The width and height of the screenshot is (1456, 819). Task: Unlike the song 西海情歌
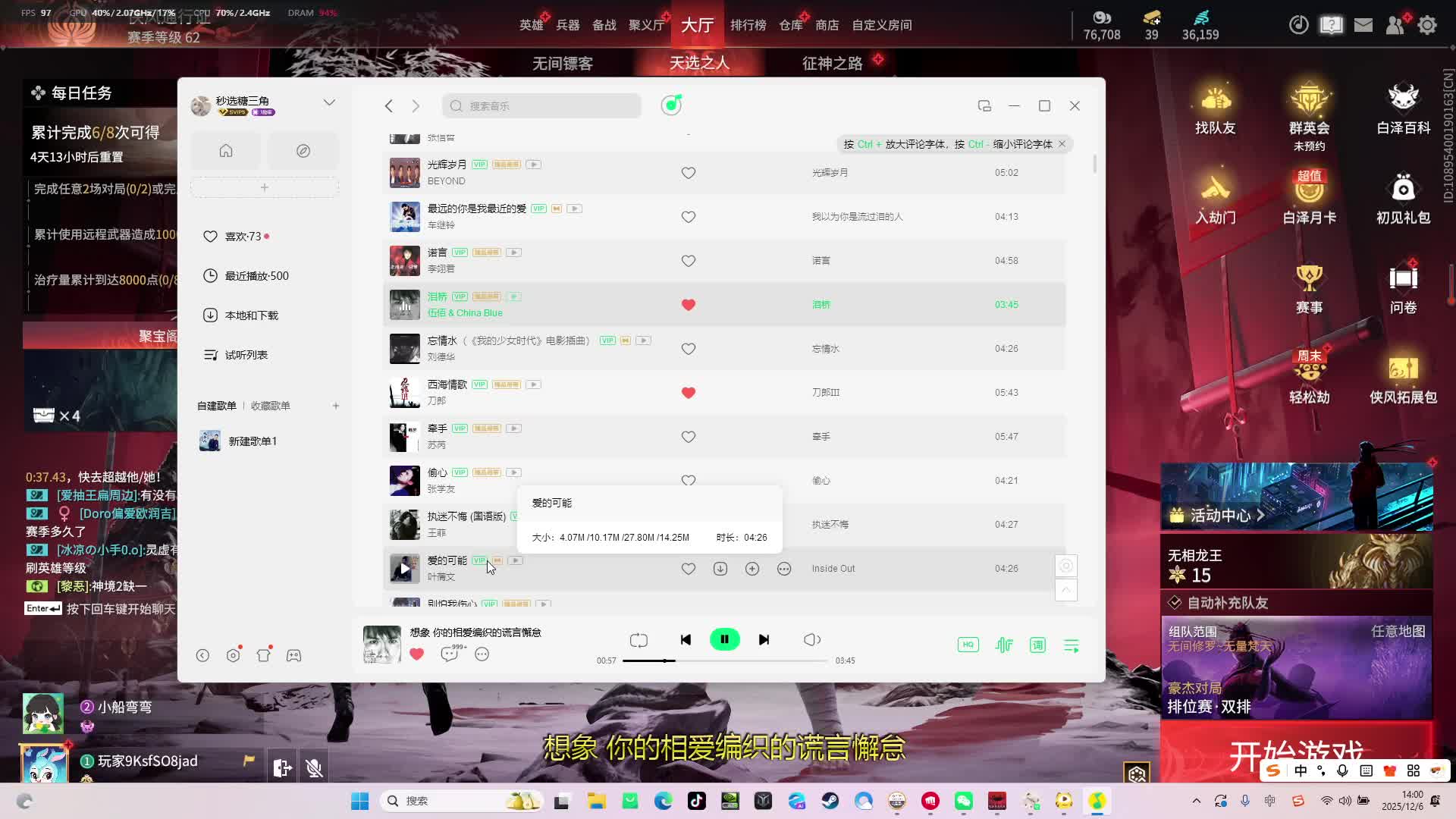click(x=689, y=393)
